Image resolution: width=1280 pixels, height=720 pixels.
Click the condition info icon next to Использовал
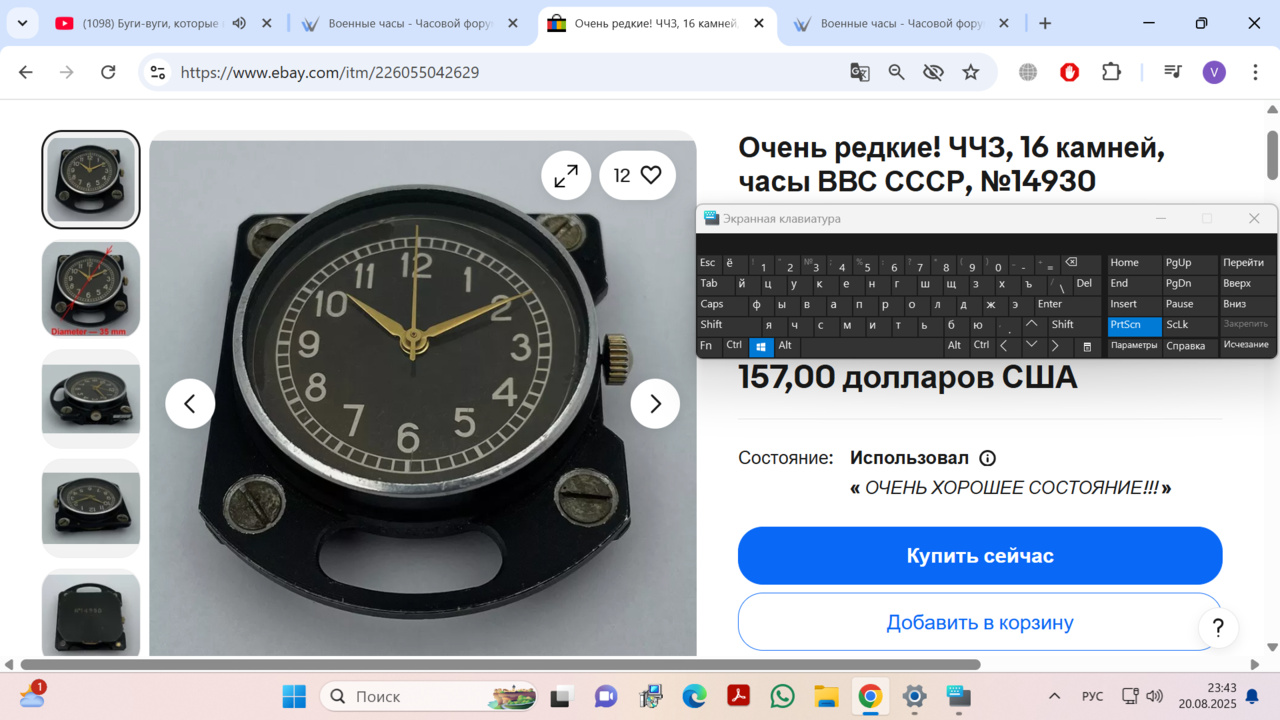987,458
